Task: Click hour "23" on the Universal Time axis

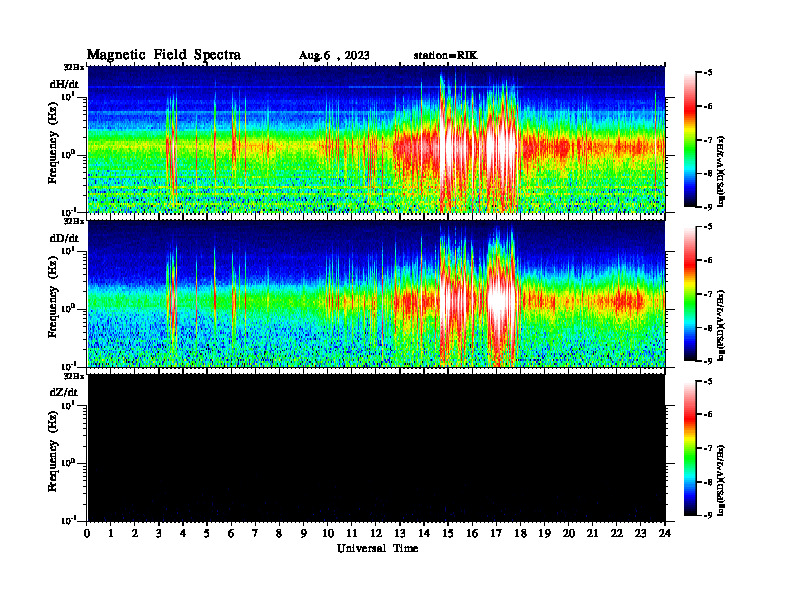Action: [640, 534]
